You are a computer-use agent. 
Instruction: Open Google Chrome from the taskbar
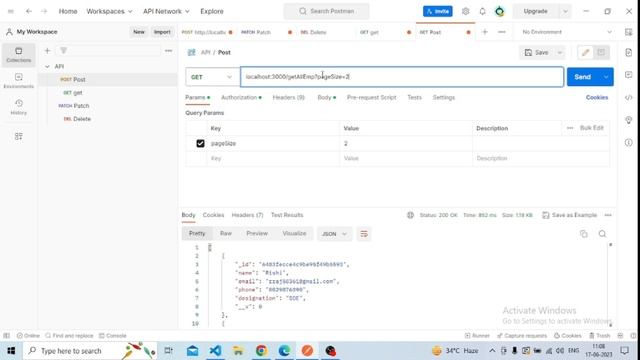click(261, 351)
